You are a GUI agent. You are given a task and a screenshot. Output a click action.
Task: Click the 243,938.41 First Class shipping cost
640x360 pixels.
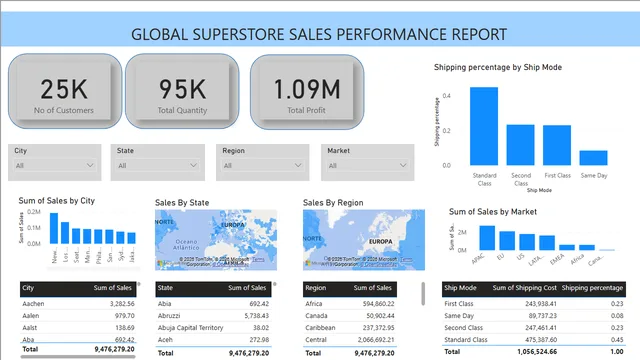tap(541, 304)
